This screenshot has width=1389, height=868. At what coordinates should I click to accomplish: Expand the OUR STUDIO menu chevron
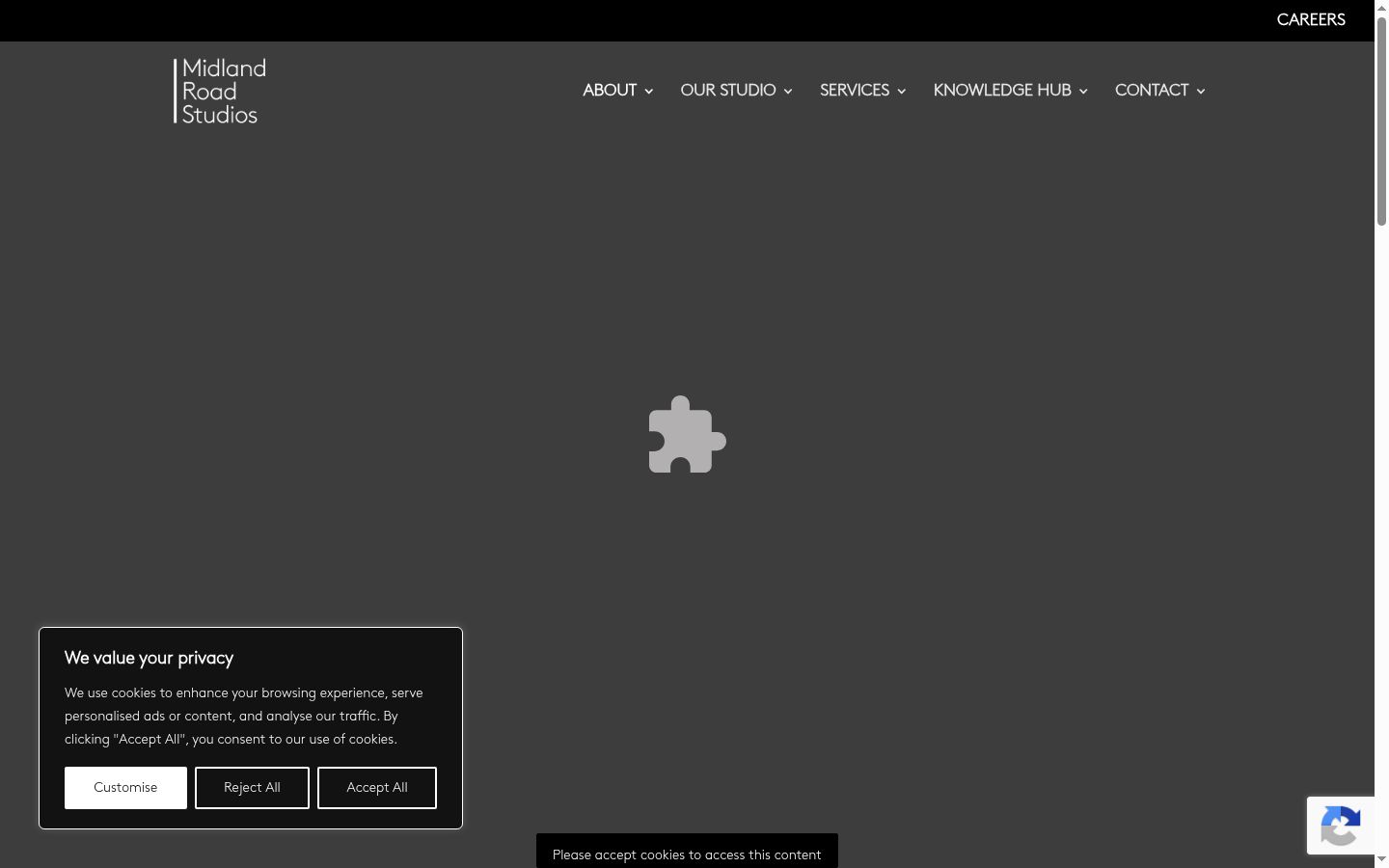[x=788, y=92]
